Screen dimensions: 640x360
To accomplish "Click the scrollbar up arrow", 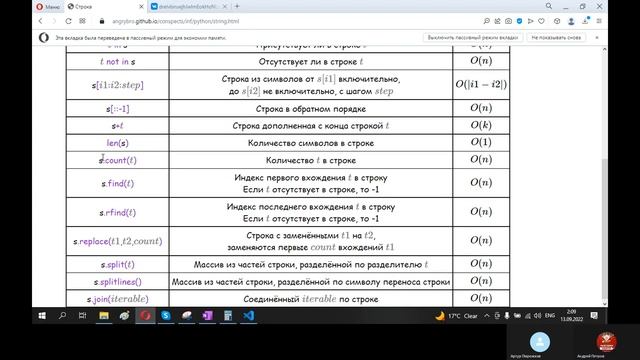I will [x=604, y=49].
